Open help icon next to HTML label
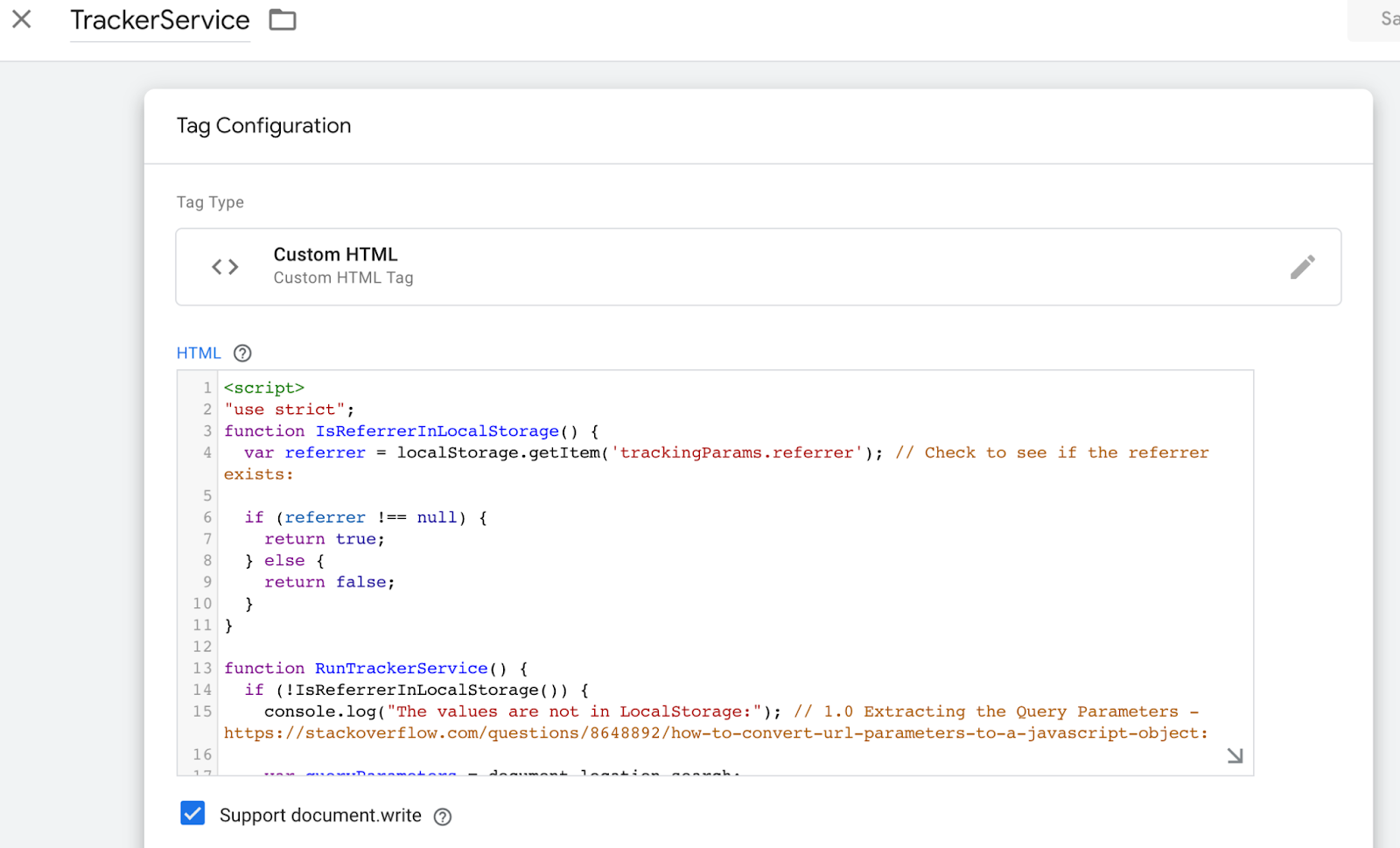This screenshot has width=1400, height=848. 242,353
